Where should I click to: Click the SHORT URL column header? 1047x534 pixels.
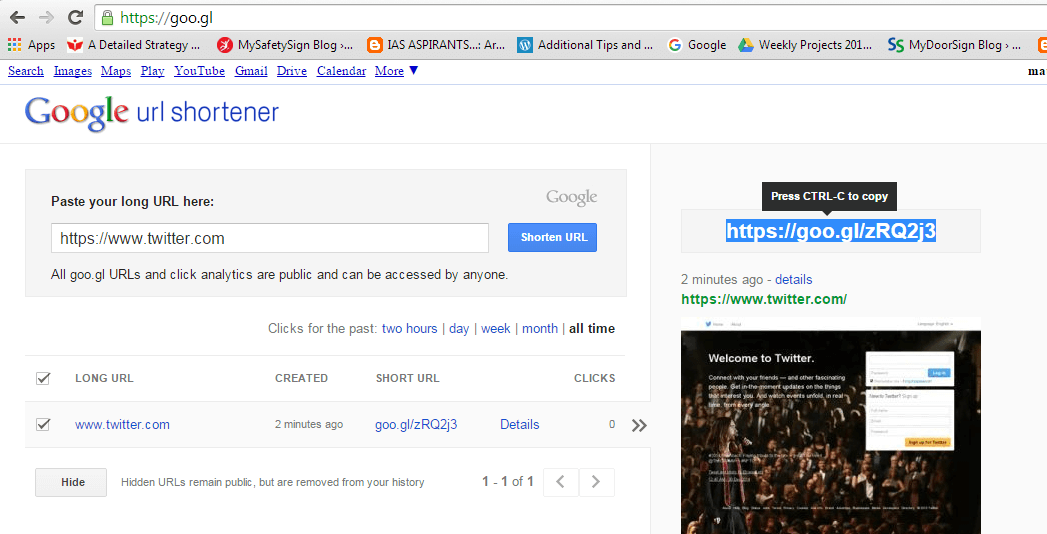(407, 378)
